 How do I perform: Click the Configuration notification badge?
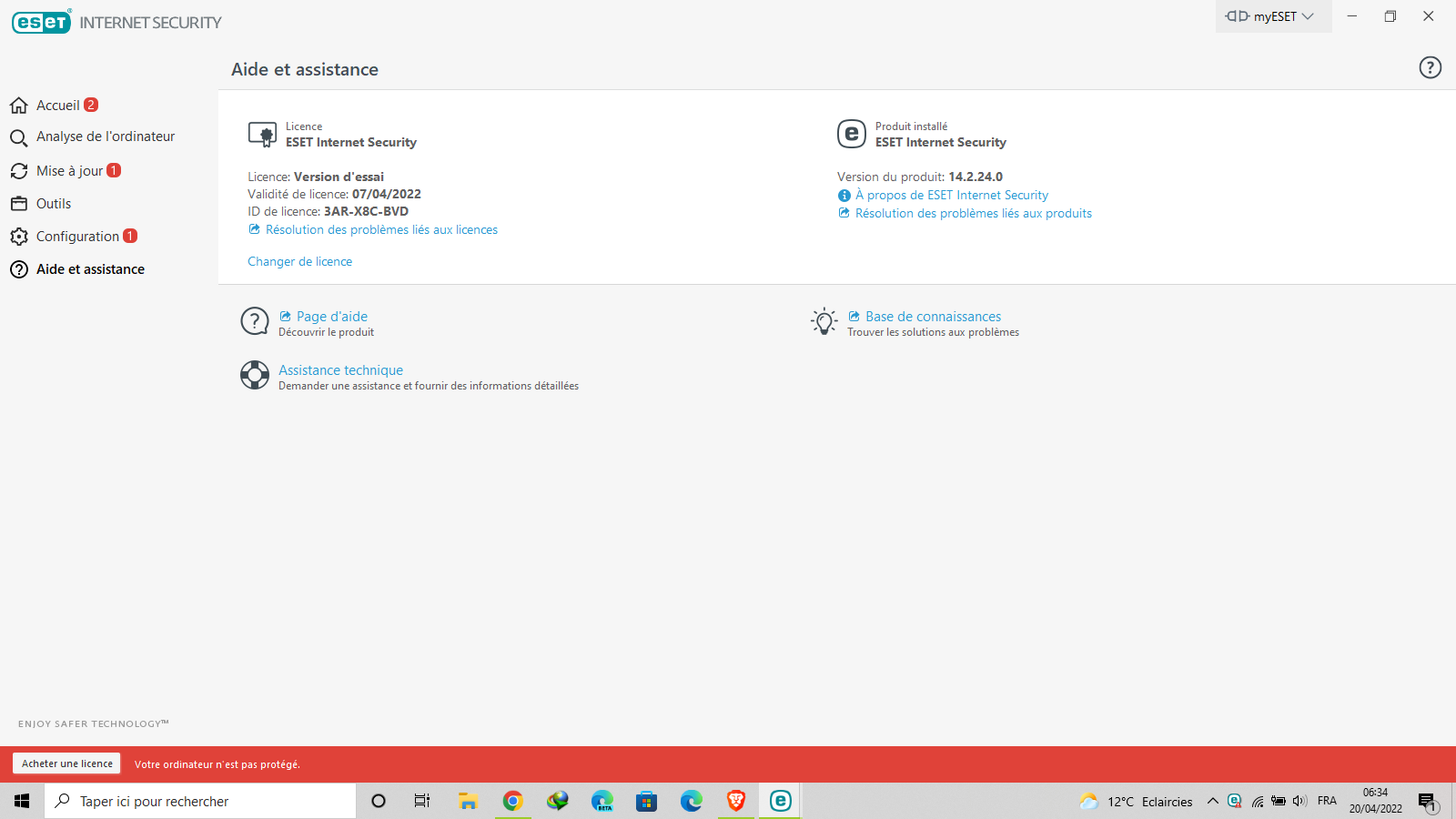click(x=130, y=236)
